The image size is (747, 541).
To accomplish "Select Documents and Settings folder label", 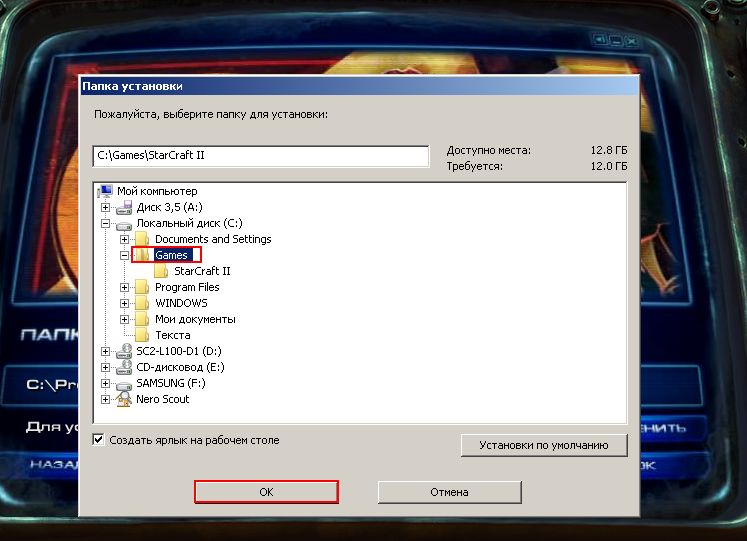I will click(x=213, y=239).
